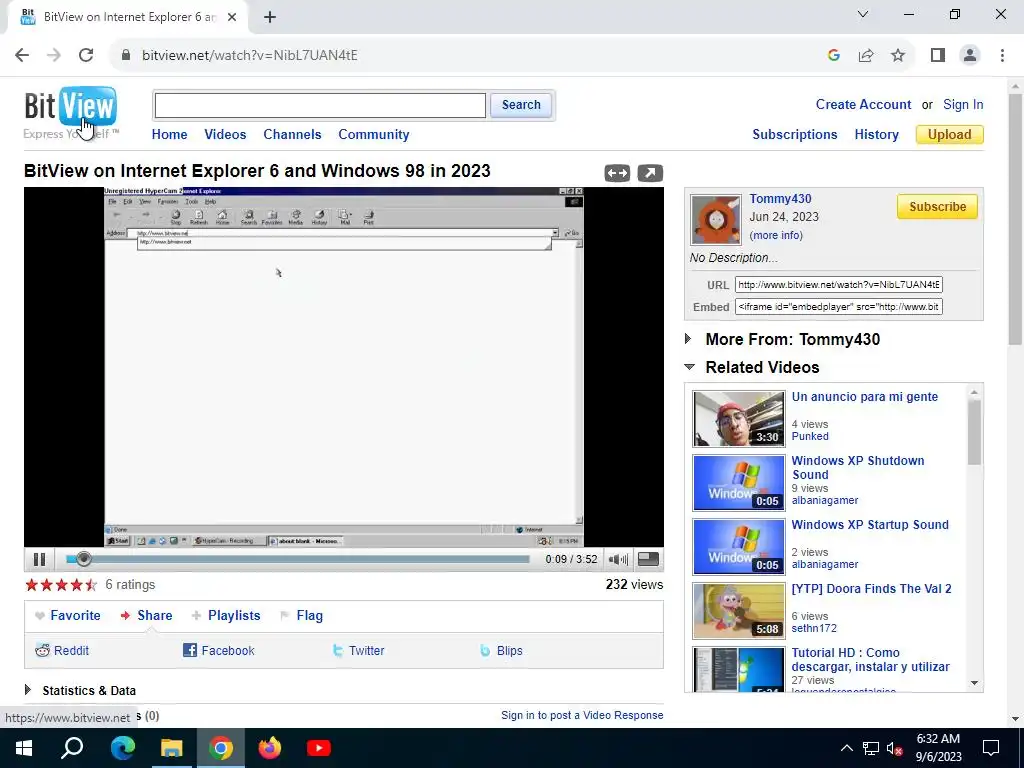Click Sign in to post a Video Response
The height and width of the screenshot is (768, 1024).
(x=582, y=715)
